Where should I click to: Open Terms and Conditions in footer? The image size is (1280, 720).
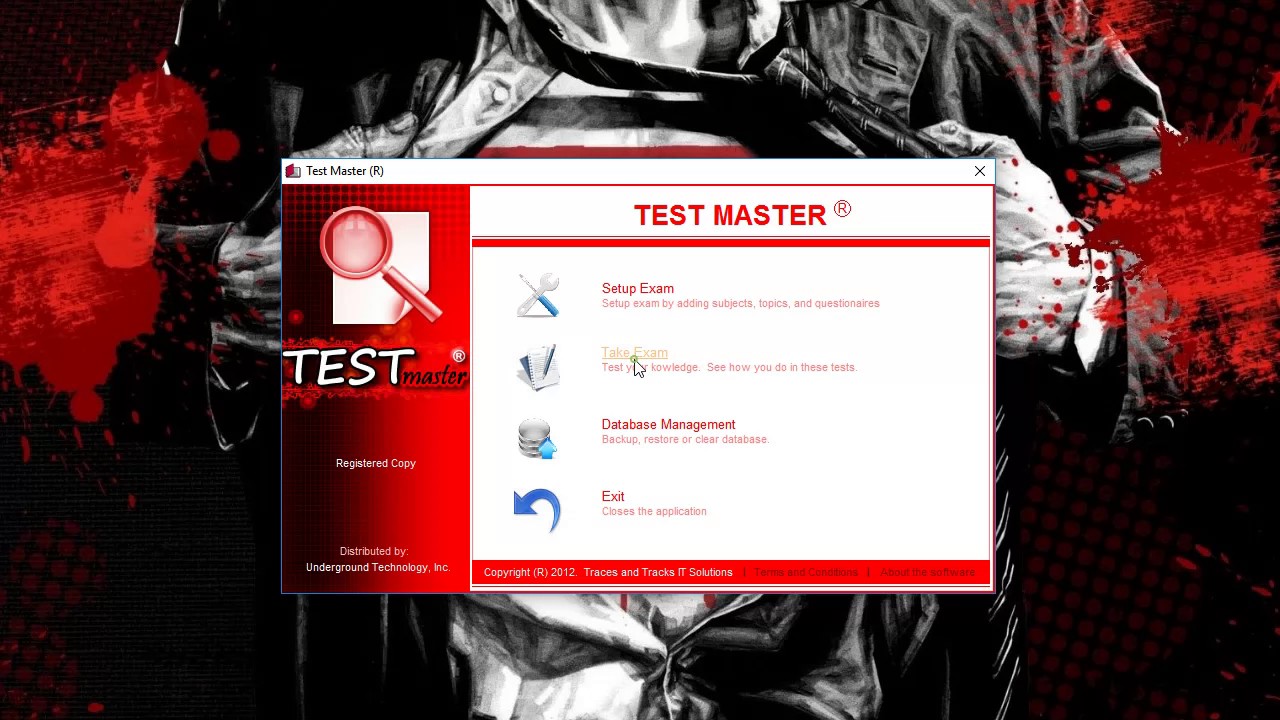pyautogui.click(x=806, y=572)
